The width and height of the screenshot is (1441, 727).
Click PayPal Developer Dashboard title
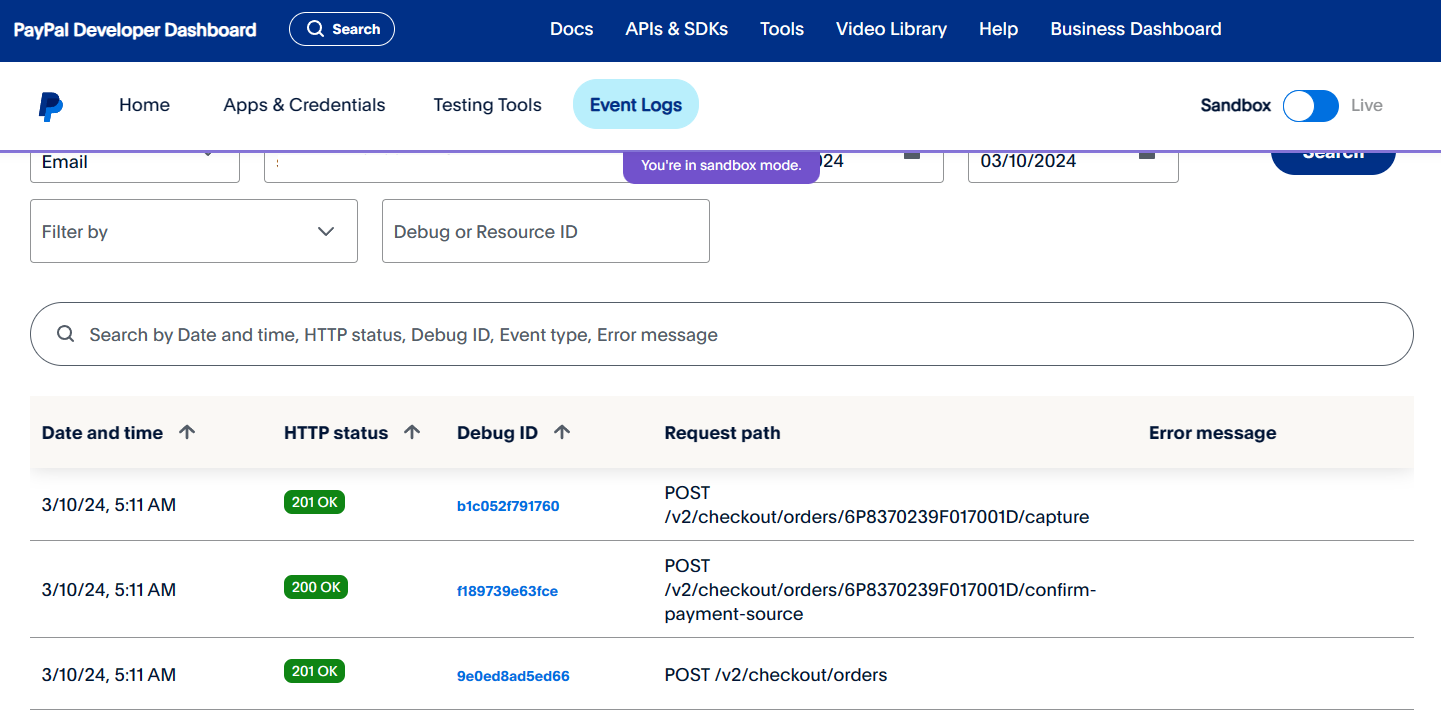(x=135, y=30)
